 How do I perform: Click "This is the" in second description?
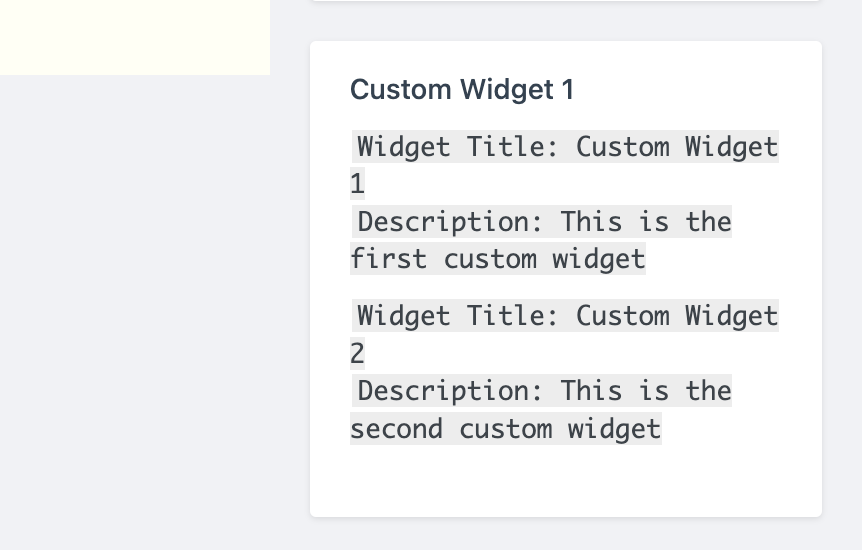click(646, 390)
